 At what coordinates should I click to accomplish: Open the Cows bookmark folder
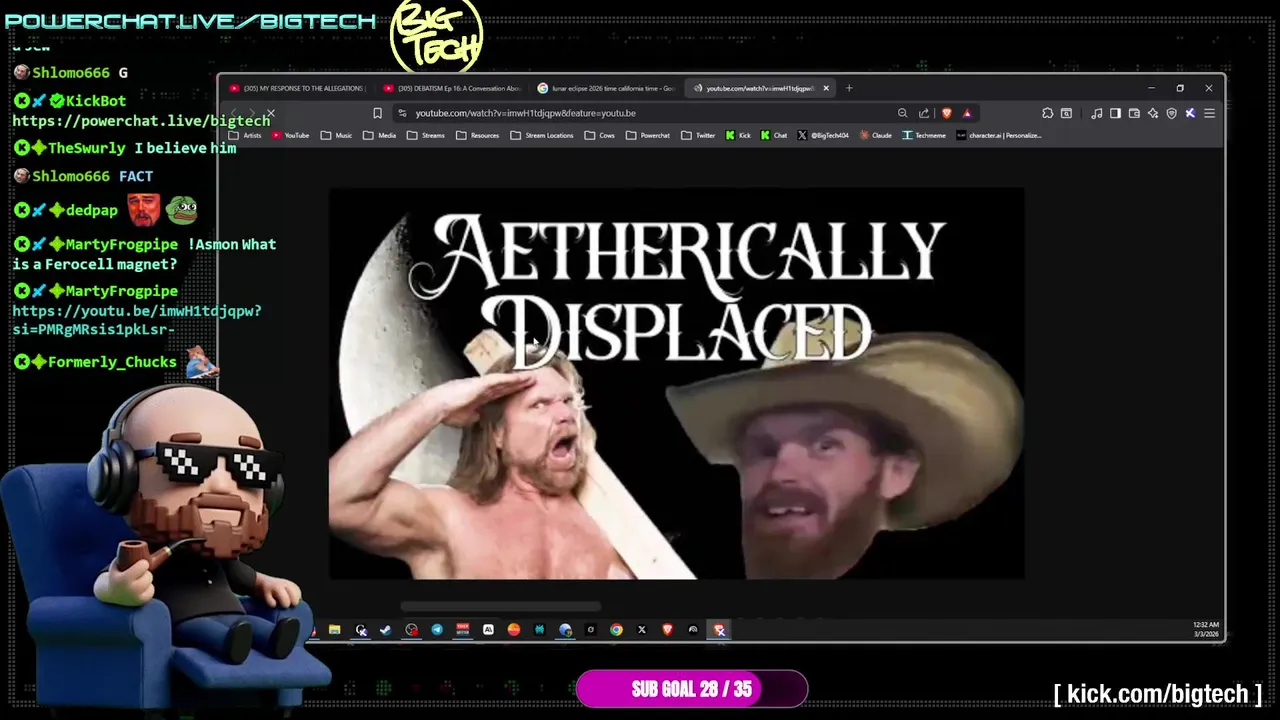click(x=600, y=135)
